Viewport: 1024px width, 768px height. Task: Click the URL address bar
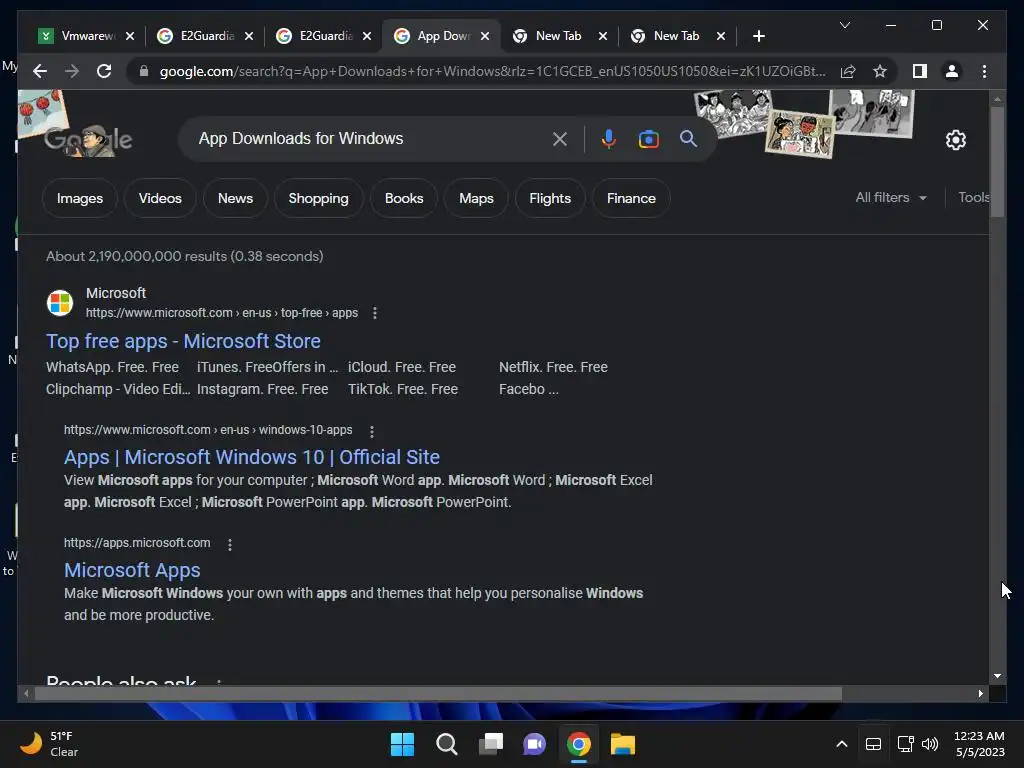pos(492,71)
